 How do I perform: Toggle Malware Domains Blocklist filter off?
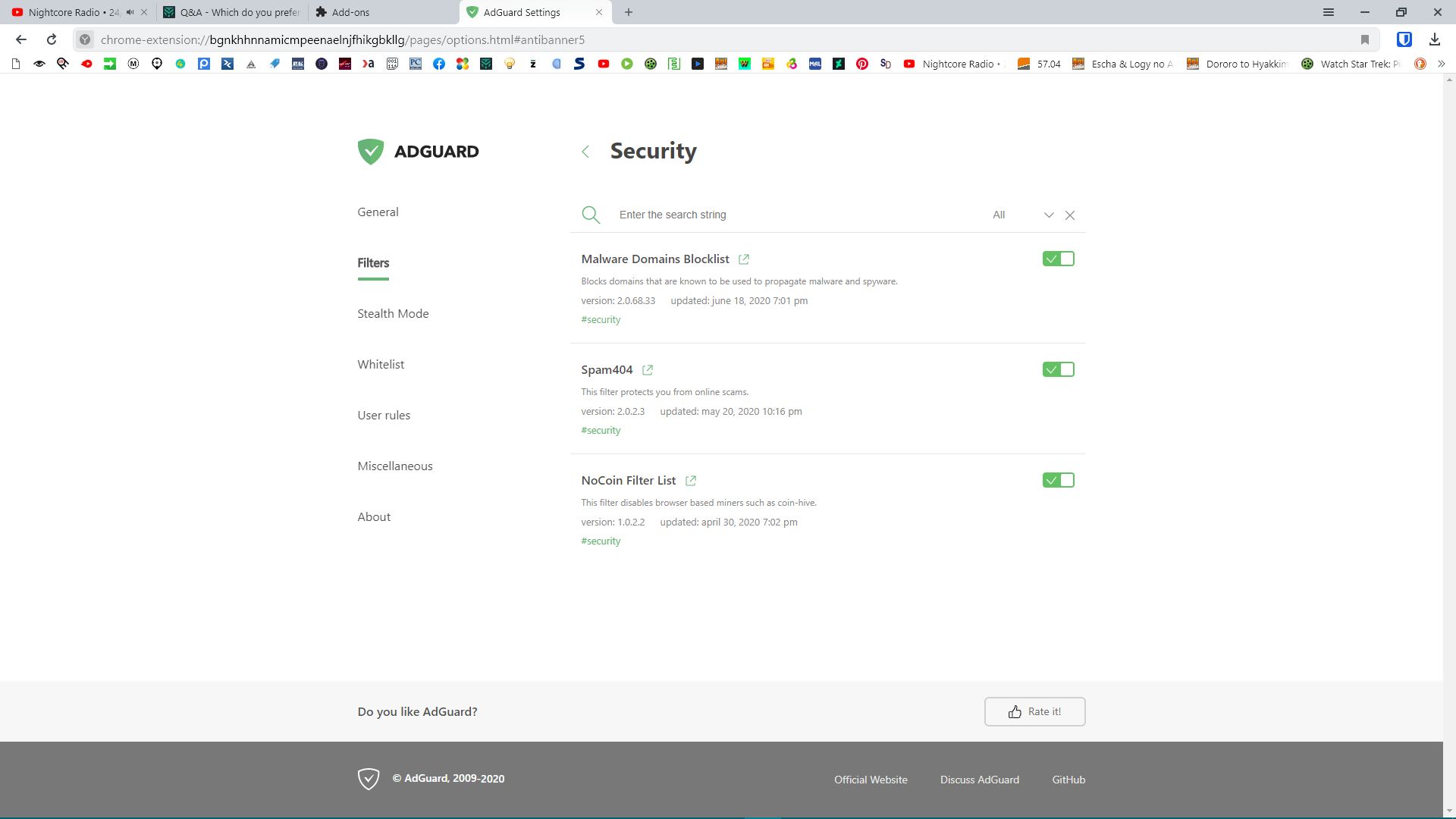tap(1059, 259)
